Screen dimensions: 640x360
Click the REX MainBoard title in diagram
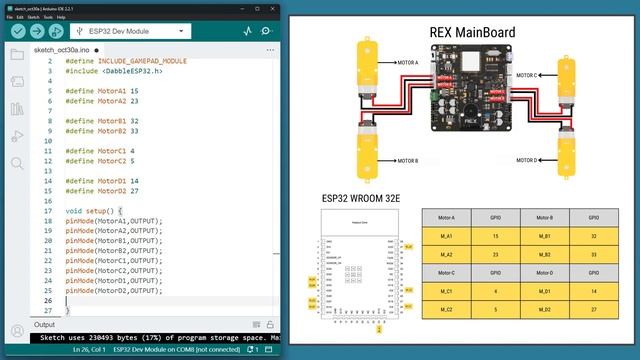(x=472, y=32)
